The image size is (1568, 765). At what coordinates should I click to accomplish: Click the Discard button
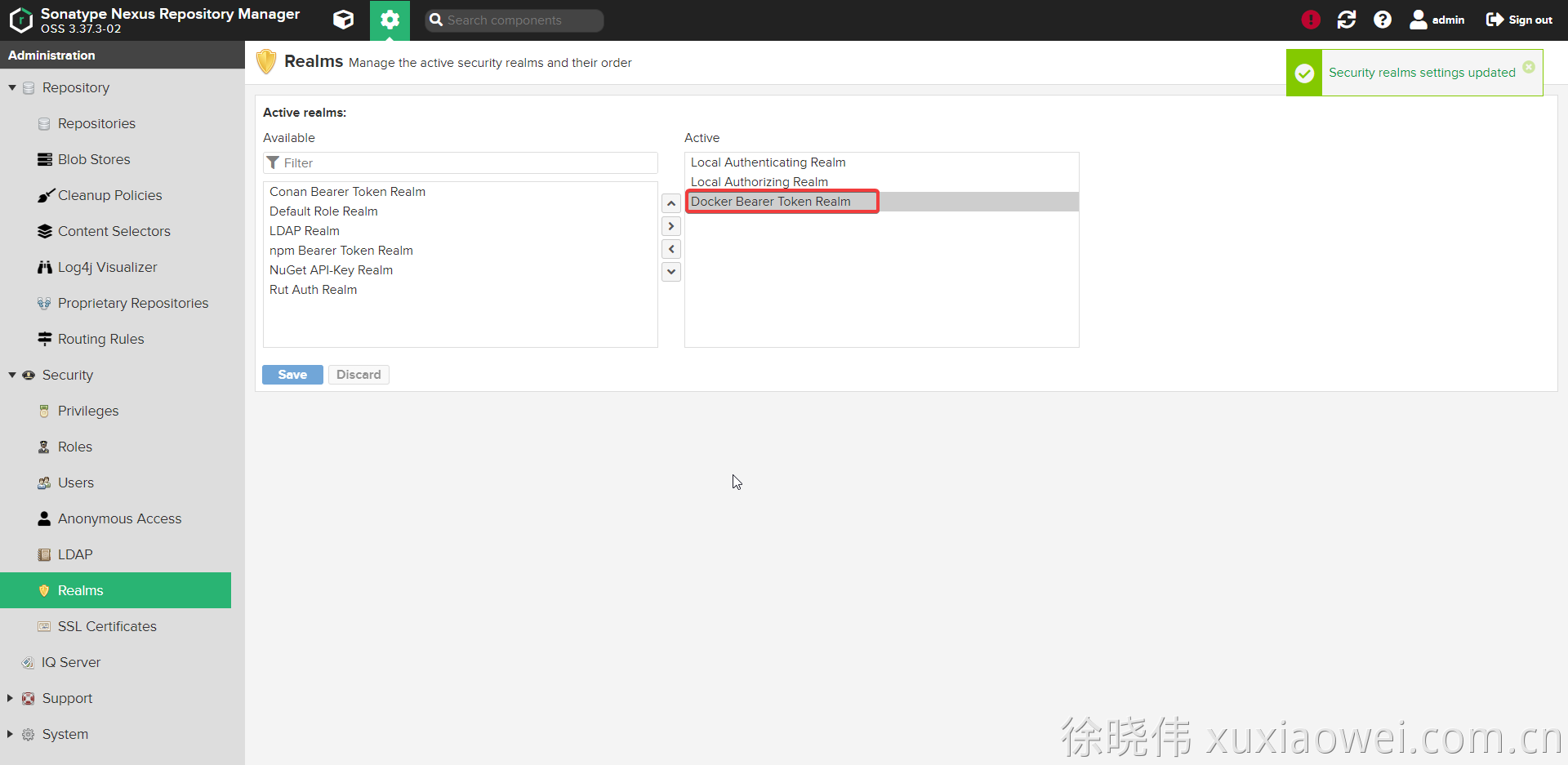click(x=359, y=375)
